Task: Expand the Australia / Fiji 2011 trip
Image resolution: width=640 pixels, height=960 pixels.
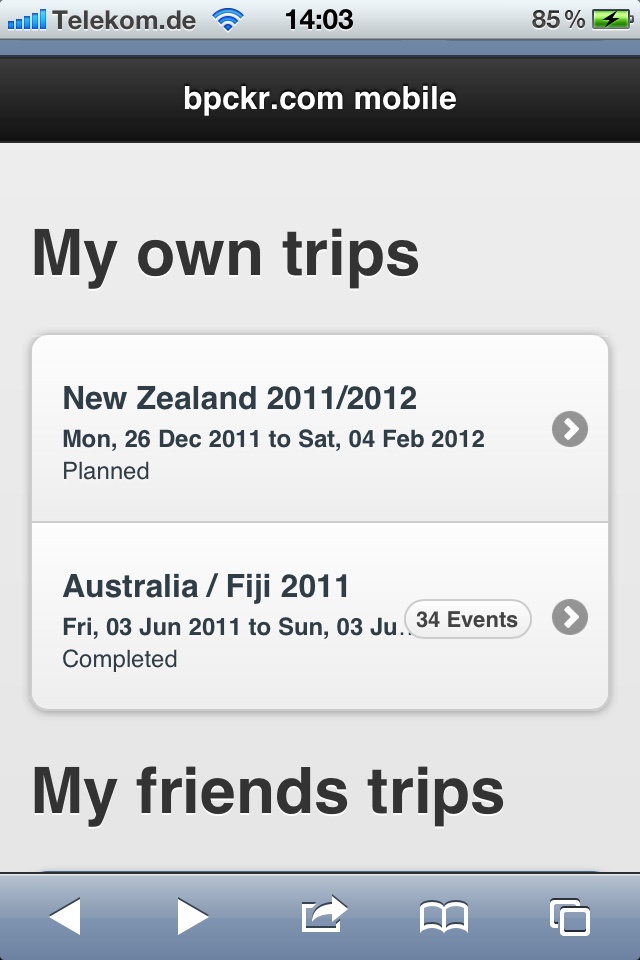Action: pyautogui.click(x=210, y=586)
